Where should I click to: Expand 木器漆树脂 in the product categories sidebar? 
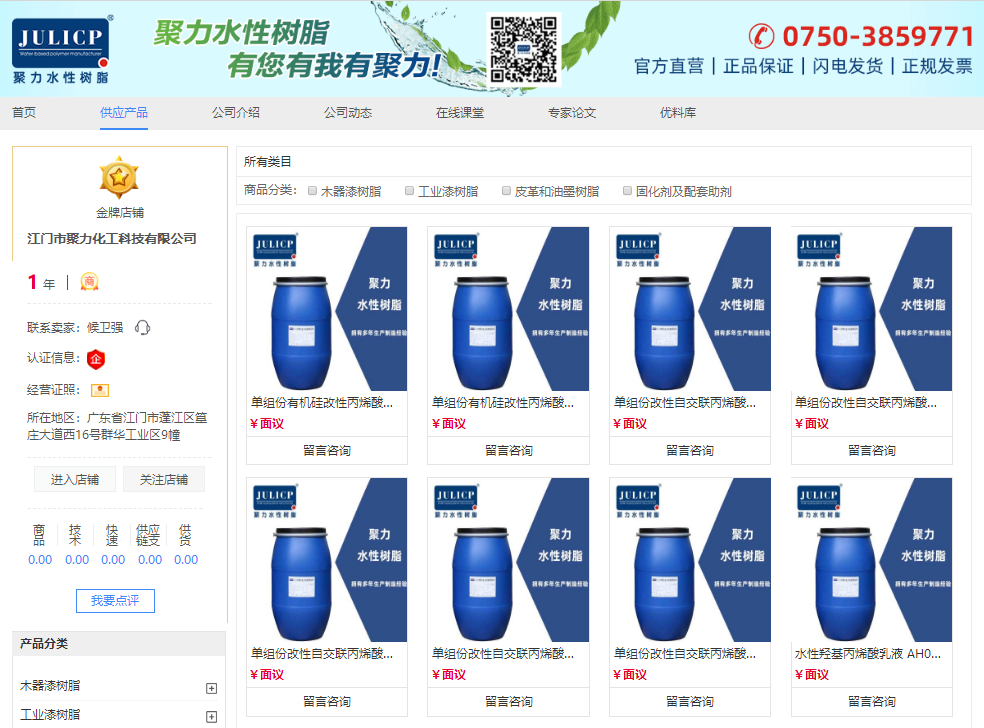click(x=211, y=688)
